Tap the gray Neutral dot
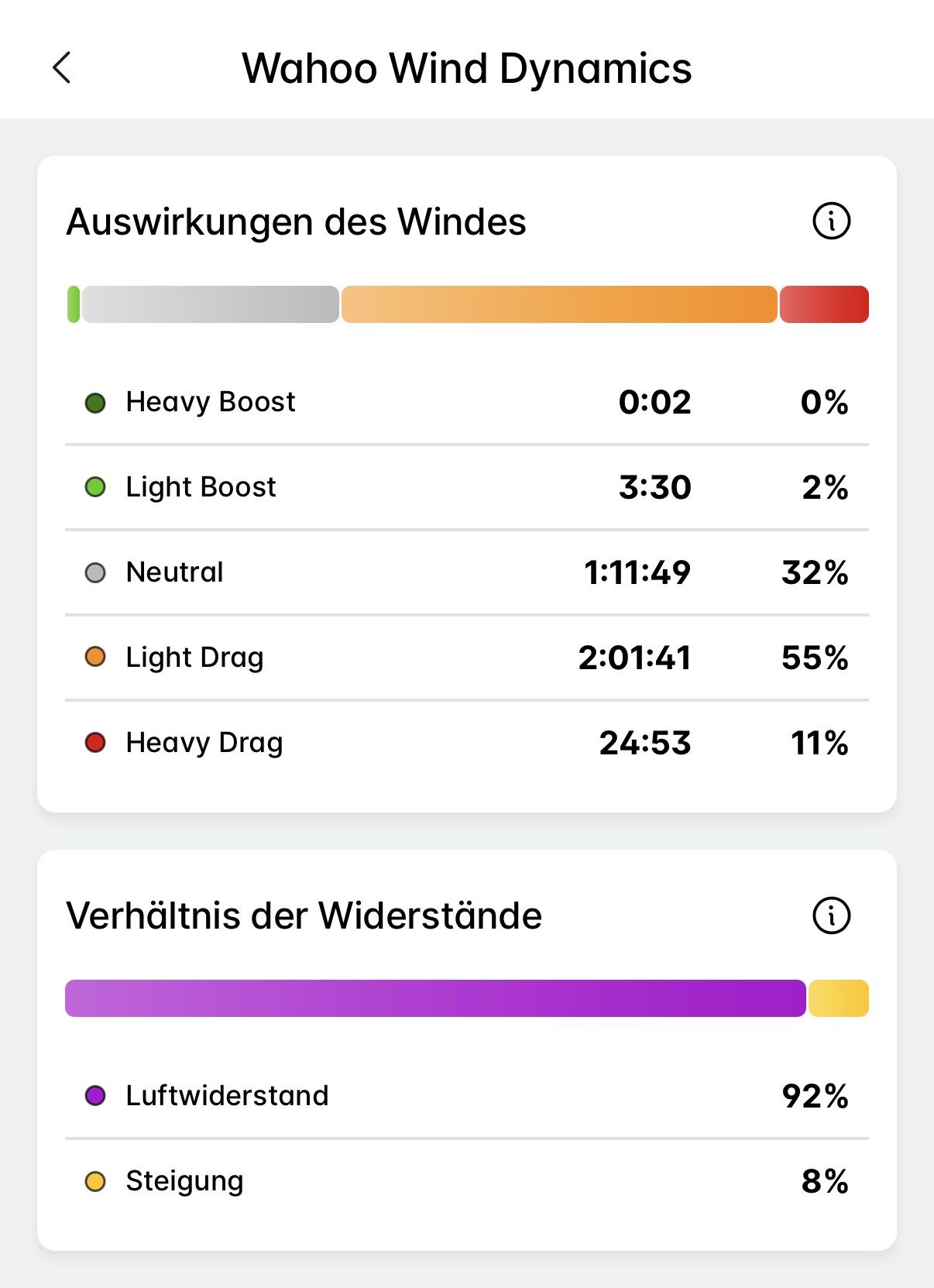934x1288 pixels. click(x=95, y=573)
